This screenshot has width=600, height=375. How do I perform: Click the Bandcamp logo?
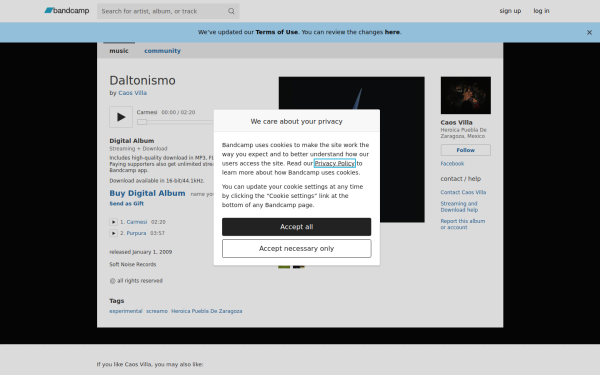coord(67,11)
